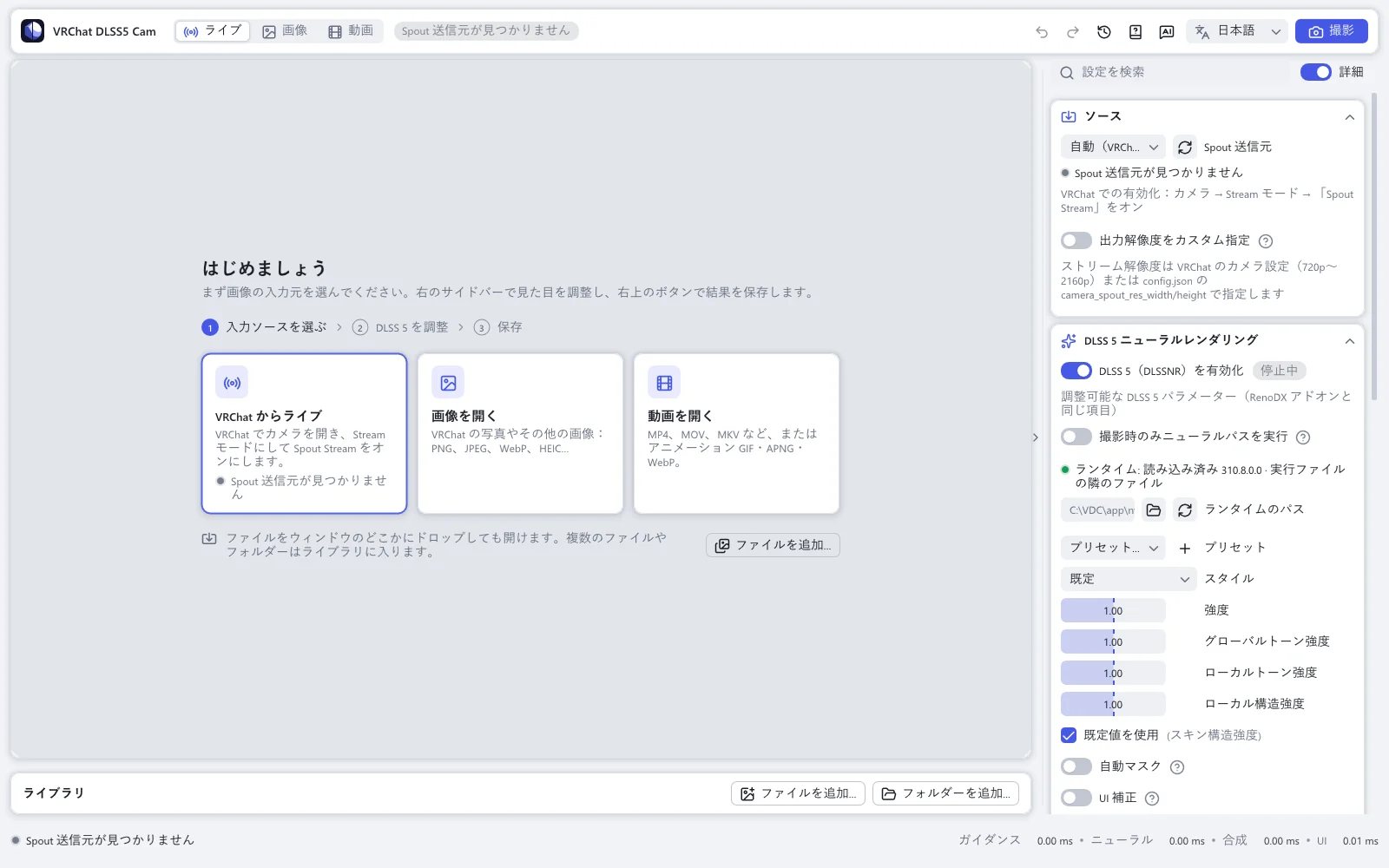Adjust the グローバルトーン強度 slider
The image size is (1389, 868).
coord(1113,641)
